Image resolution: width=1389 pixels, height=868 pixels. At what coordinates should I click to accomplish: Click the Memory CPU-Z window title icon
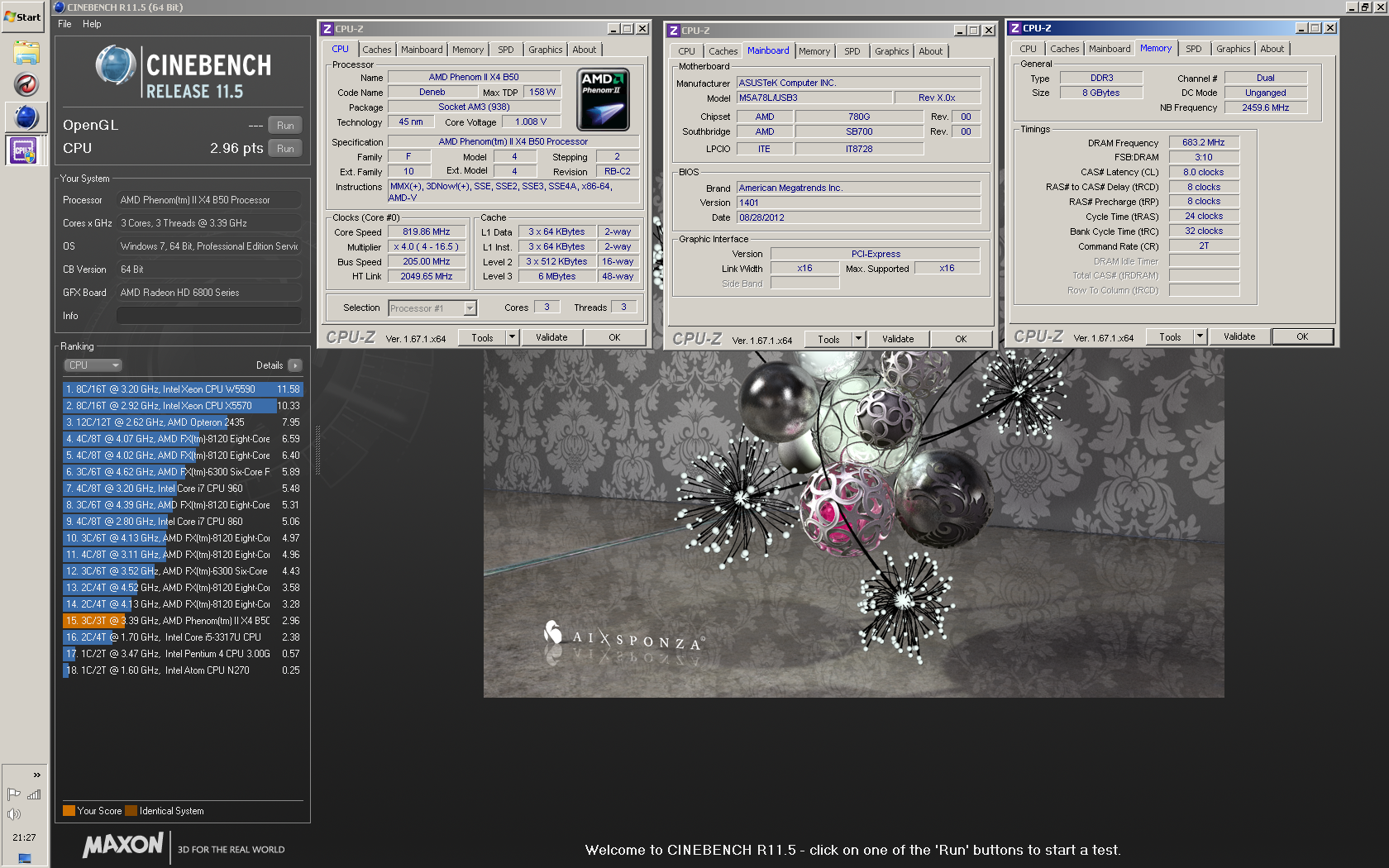[x=1015, y=27]
